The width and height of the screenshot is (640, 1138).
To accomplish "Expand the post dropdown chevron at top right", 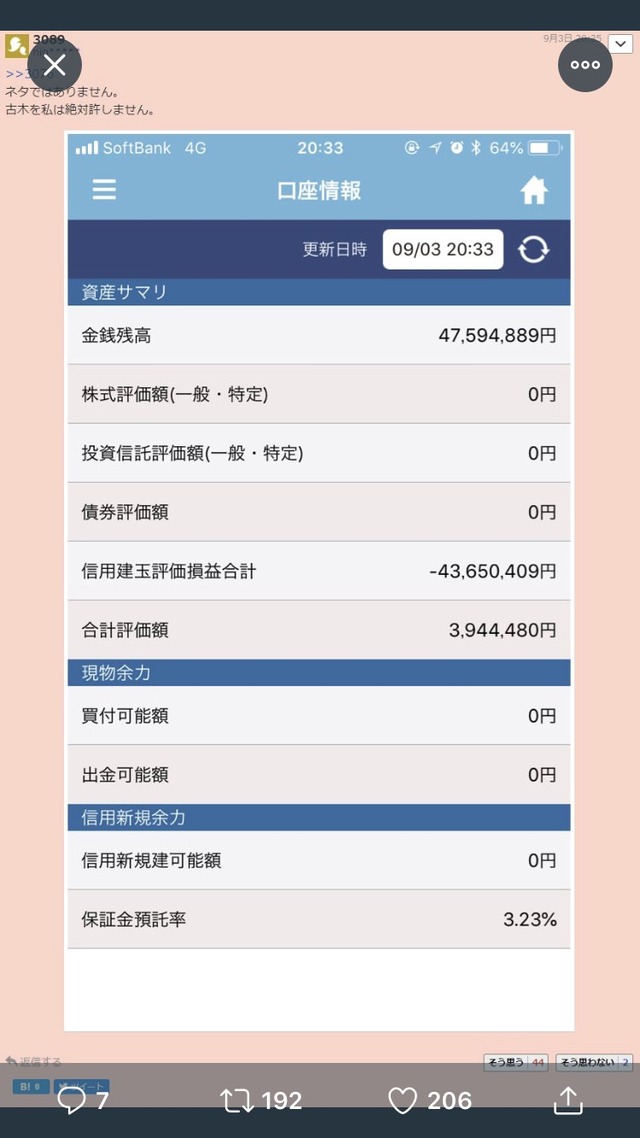I will tap(620, 44).
